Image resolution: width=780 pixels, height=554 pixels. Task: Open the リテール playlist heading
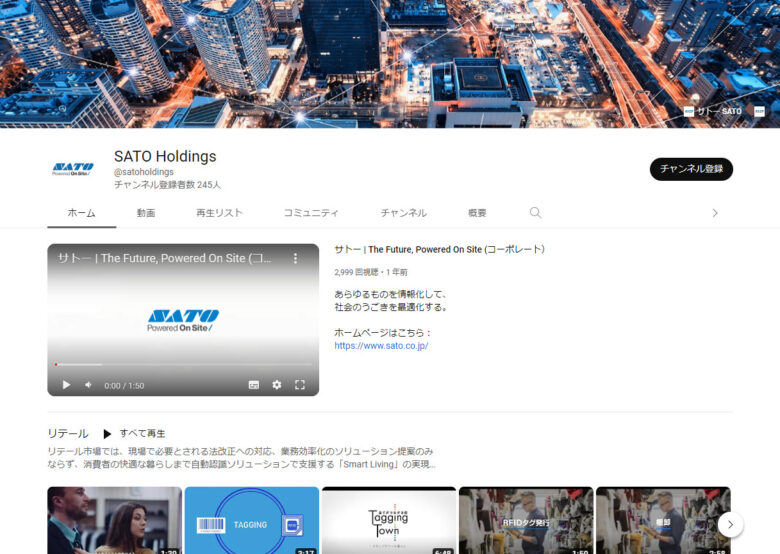[x=68, y=433]
